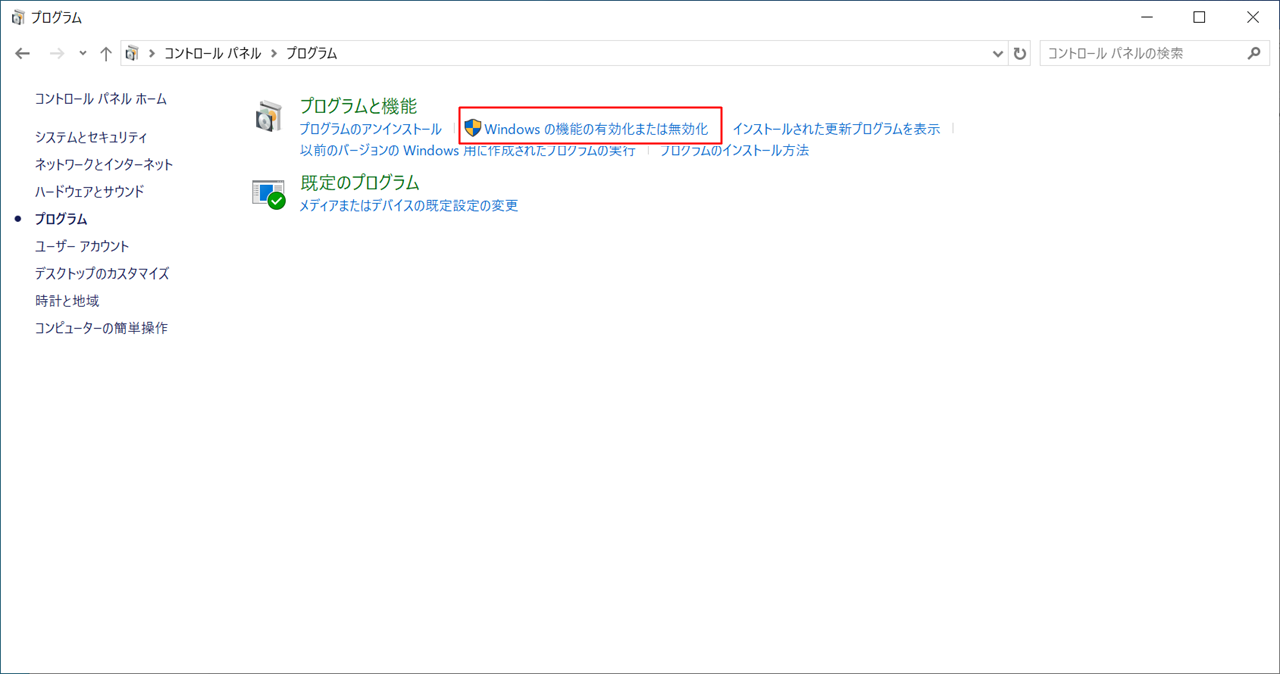Open インストールされた更新プログラムを表示 link
1280x674 pixels.
(836, 129)
